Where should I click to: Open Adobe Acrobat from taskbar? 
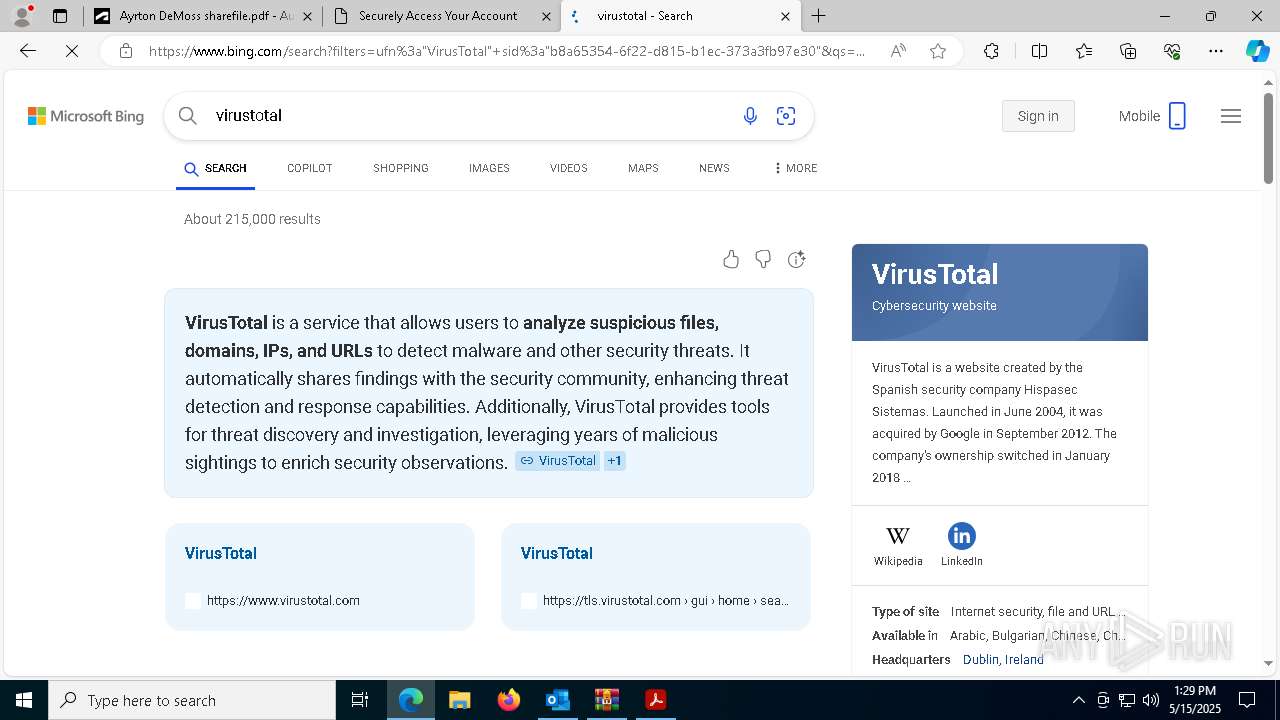pos(655,700)
